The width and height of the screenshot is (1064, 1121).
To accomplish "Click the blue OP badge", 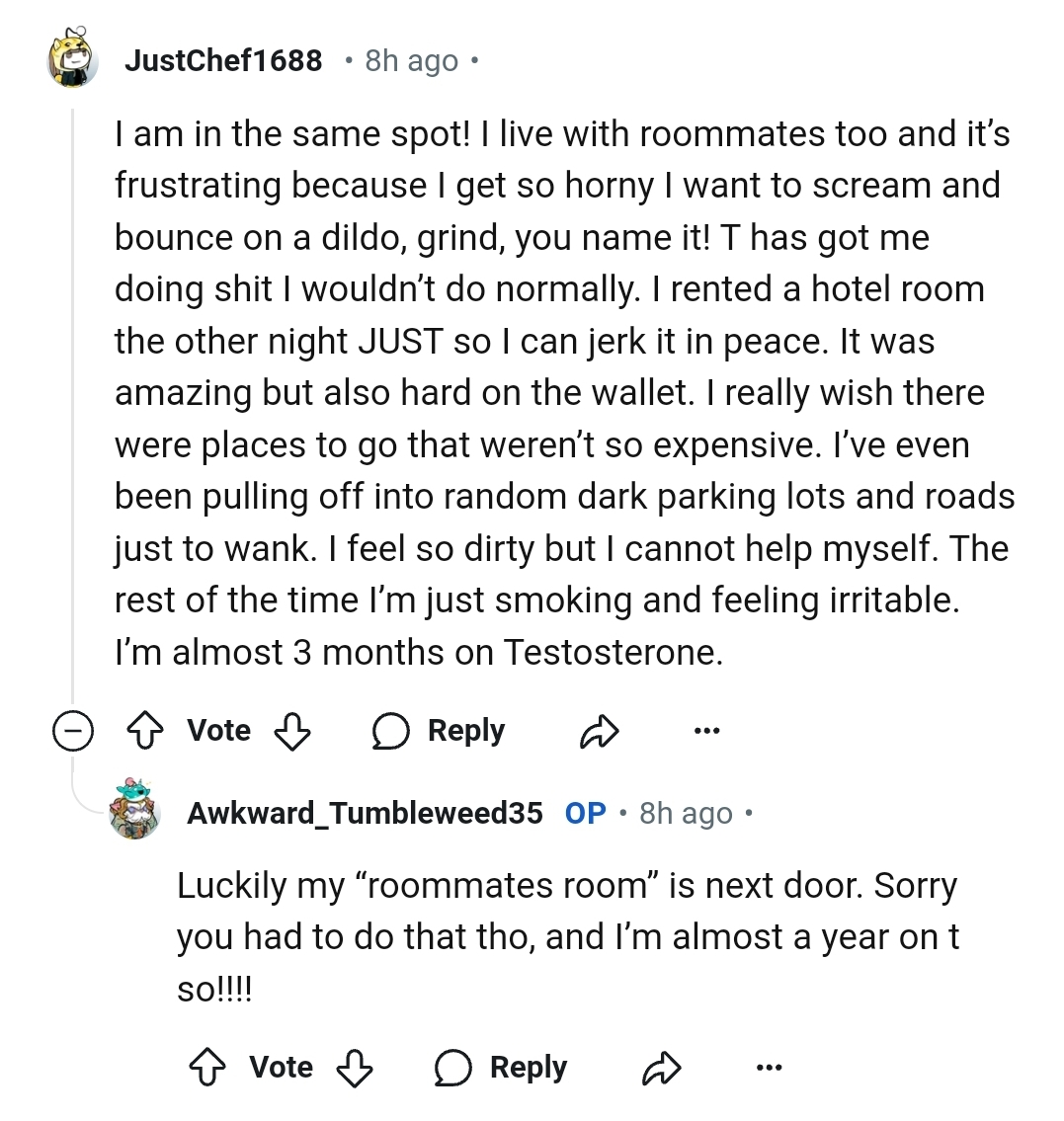I will click(586, 813).
